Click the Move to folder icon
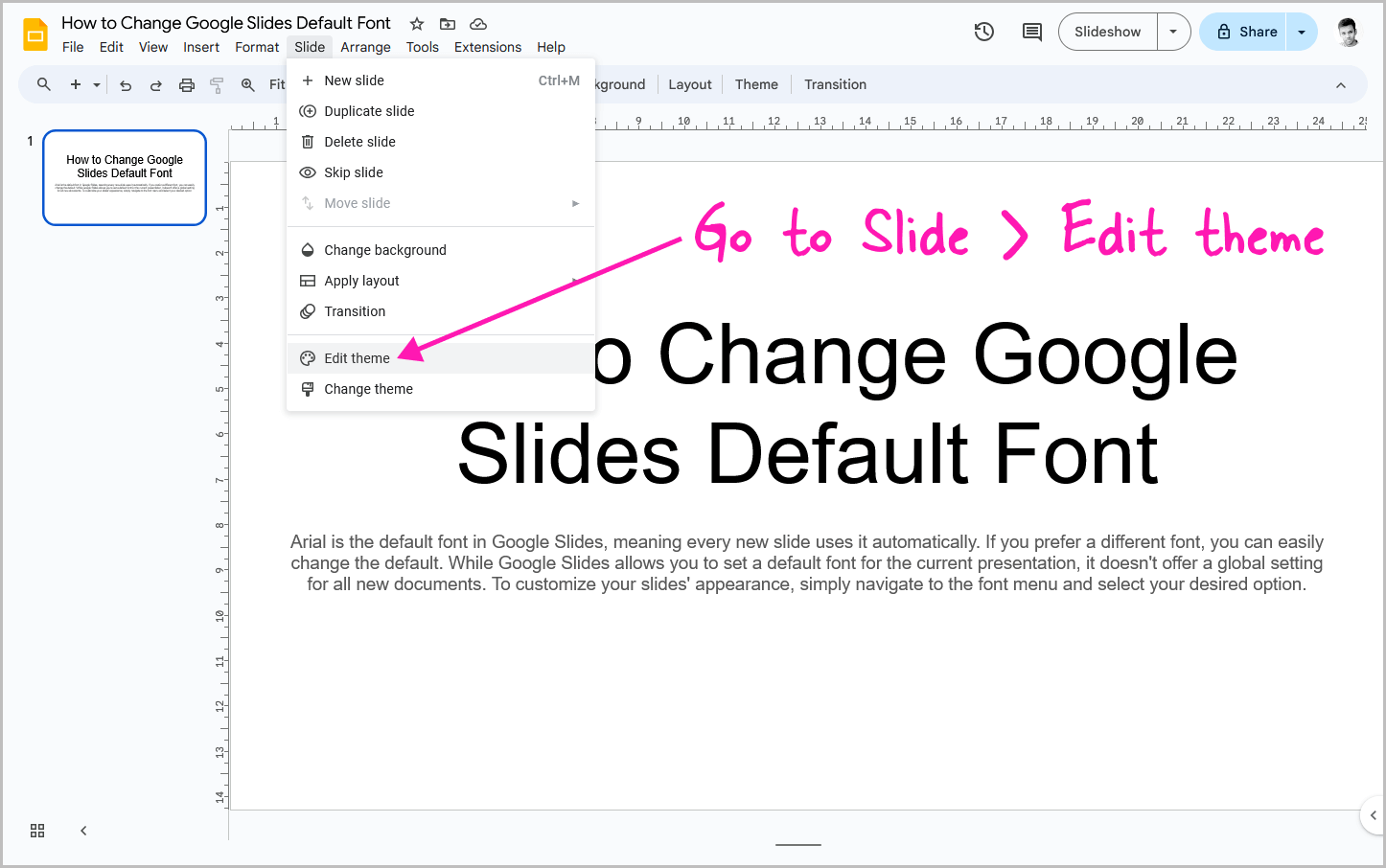Screen dimensions: 1386x868 pyautogui.click(x=448, y=24)
